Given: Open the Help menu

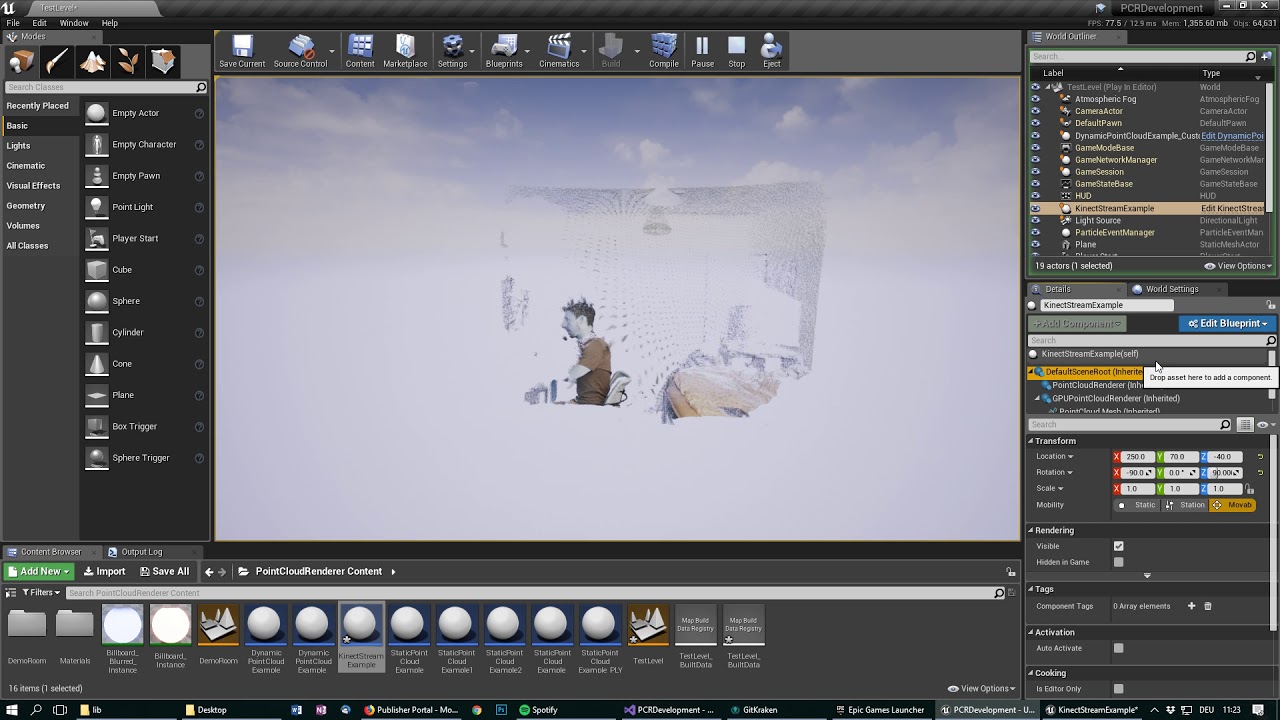Looking at the screenshot, I should [110, 23].
